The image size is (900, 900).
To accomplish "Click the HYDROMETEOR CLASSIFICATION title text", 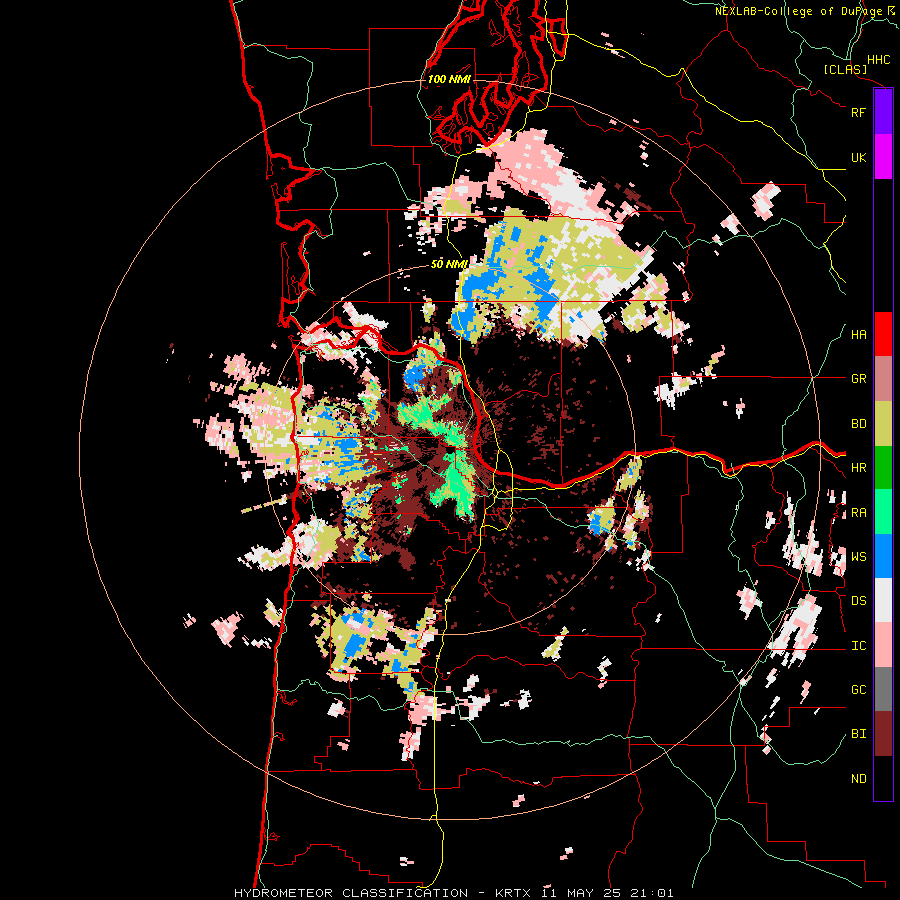I will (351, 893).
